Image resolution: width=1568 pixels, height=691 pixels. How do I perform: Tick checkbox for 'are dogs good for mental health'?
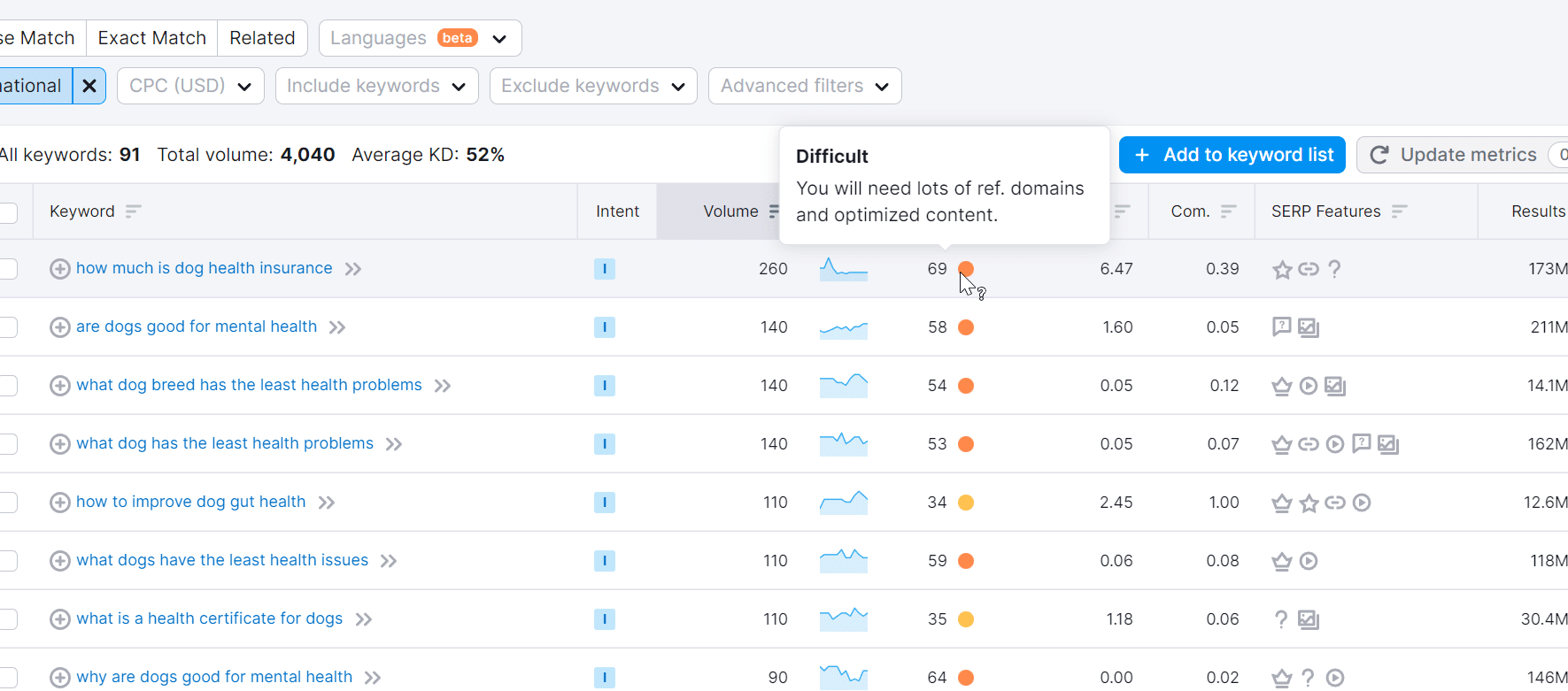point(8,327)
